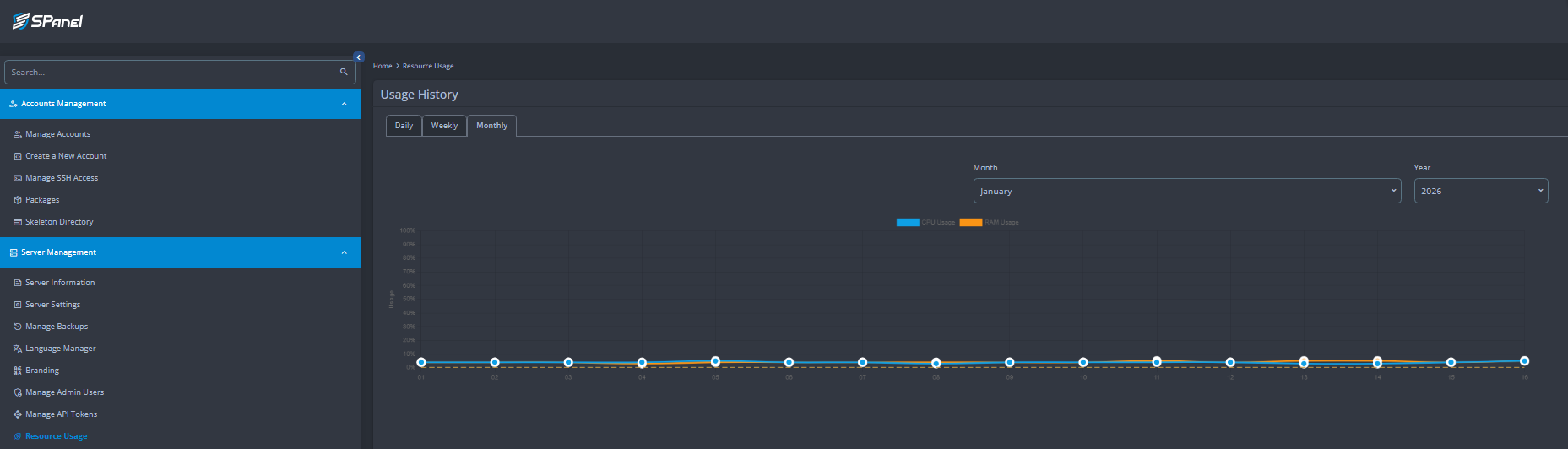This screenshot has height=449, width=1568.
Task: Open the Year dropdown
Action: [x=1480, y=191]
